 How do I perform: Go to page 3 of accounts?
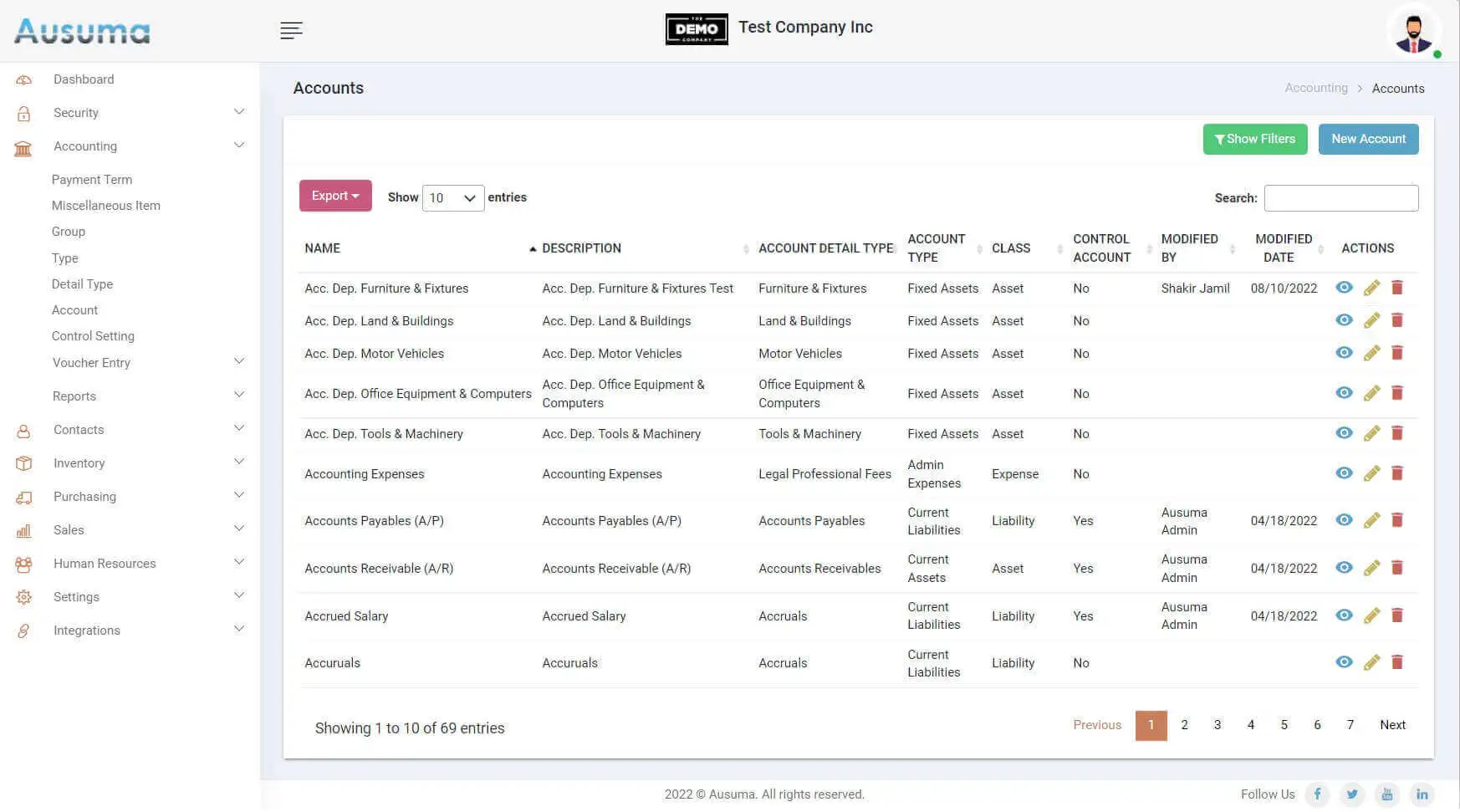click(1218, 725)
